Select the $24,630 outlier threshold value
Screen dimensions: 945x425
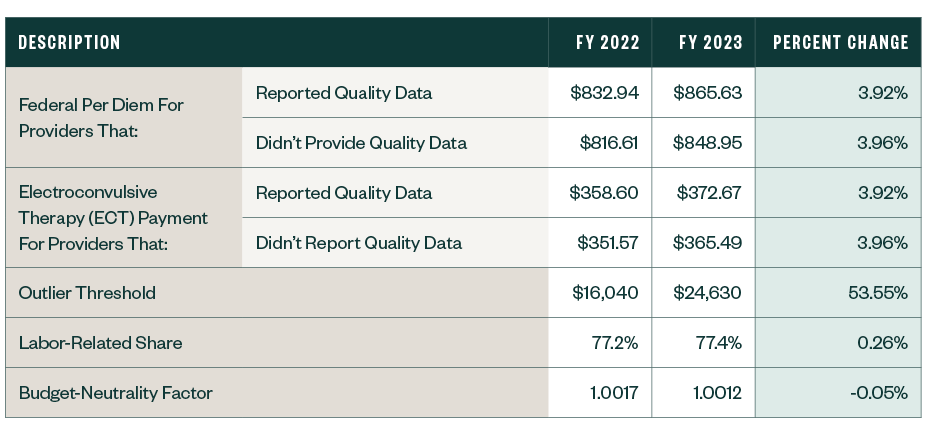(x=708, y=293)
